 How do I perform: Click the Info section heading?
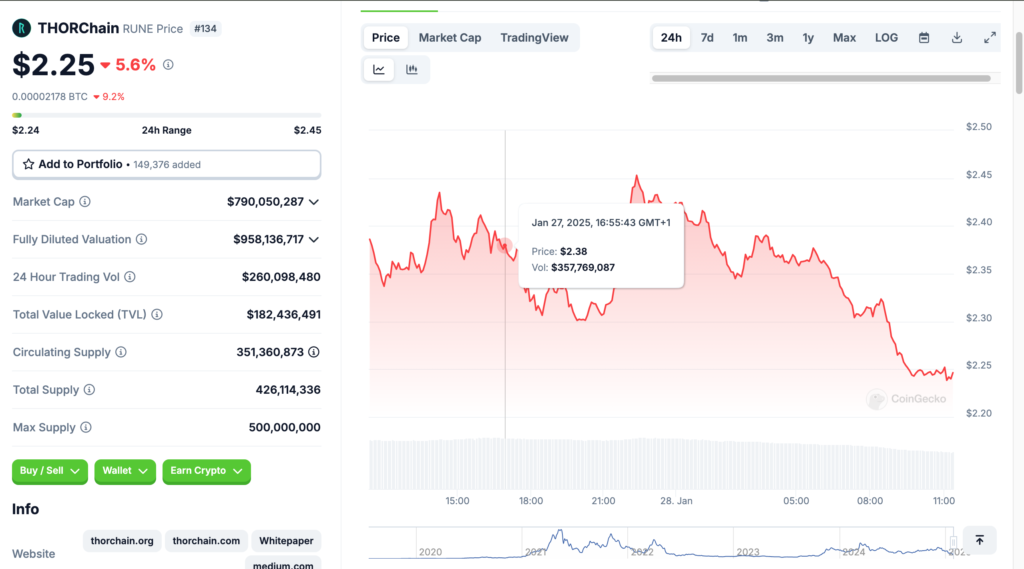pos(25,509)
